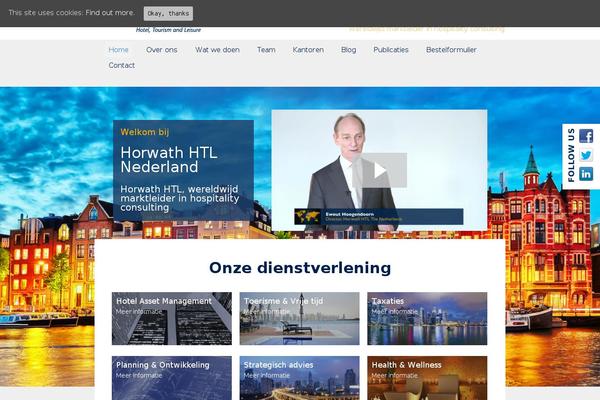Open the Kantoren menu item
The image size is (600, 400).
point(308,50)
